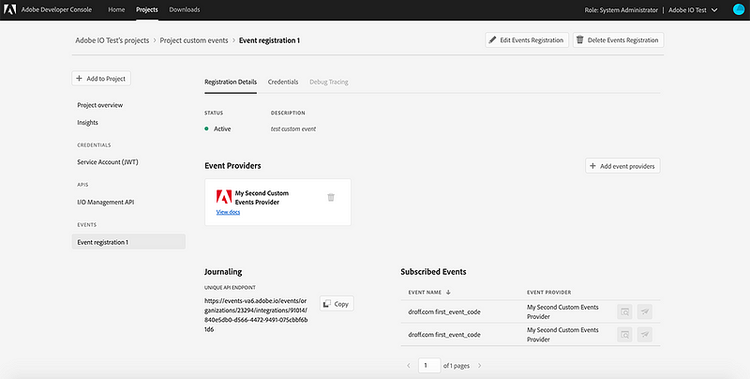This screenshot has width=750, height=379.
Task: Switch to Debug Tracing tab
Action: [329, 82]
